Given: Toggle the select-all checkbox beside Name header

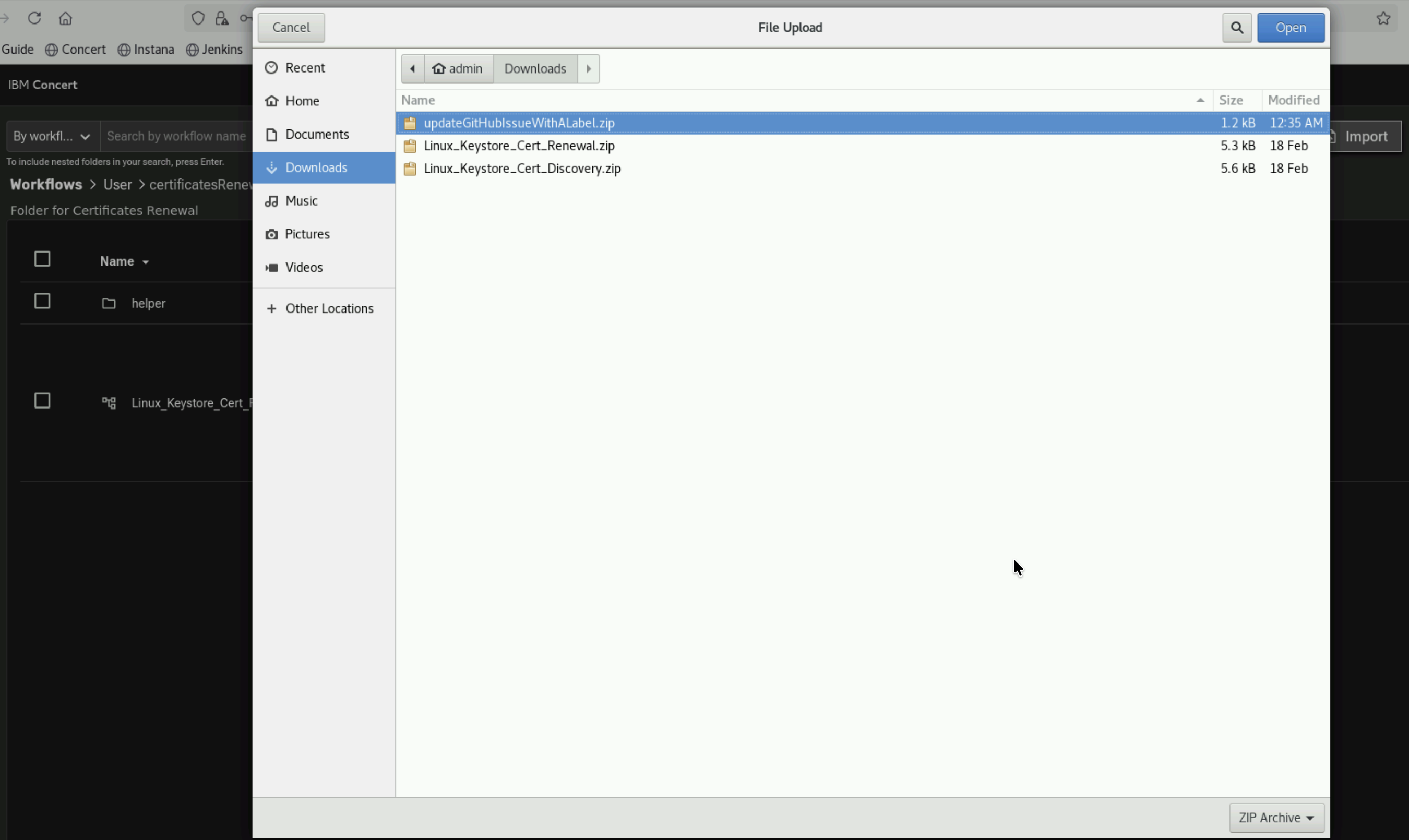Looking at the screenshot, I should click(42, 259).
